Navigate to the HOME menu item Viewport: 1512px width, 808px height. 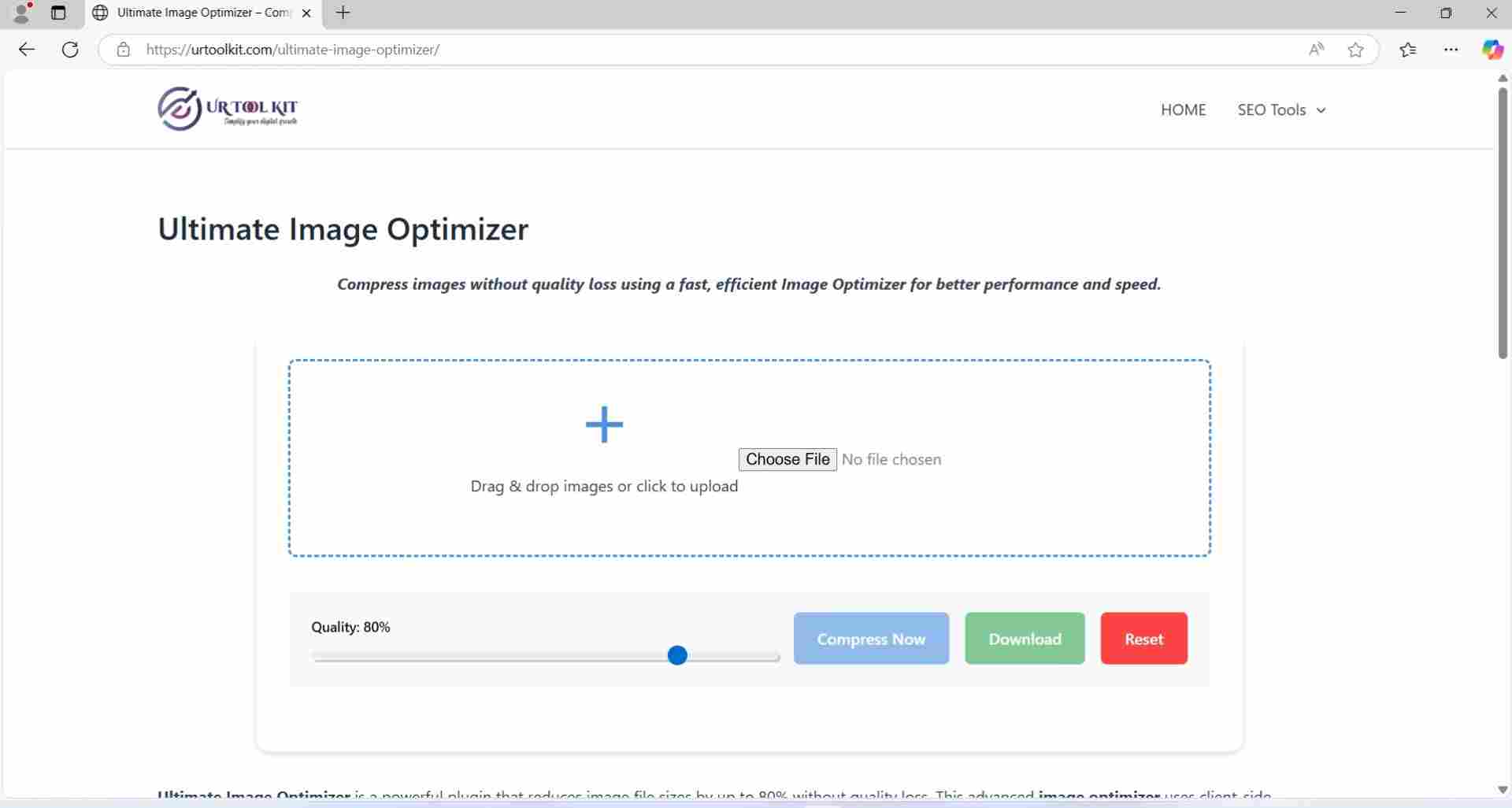coord(1183,109)
